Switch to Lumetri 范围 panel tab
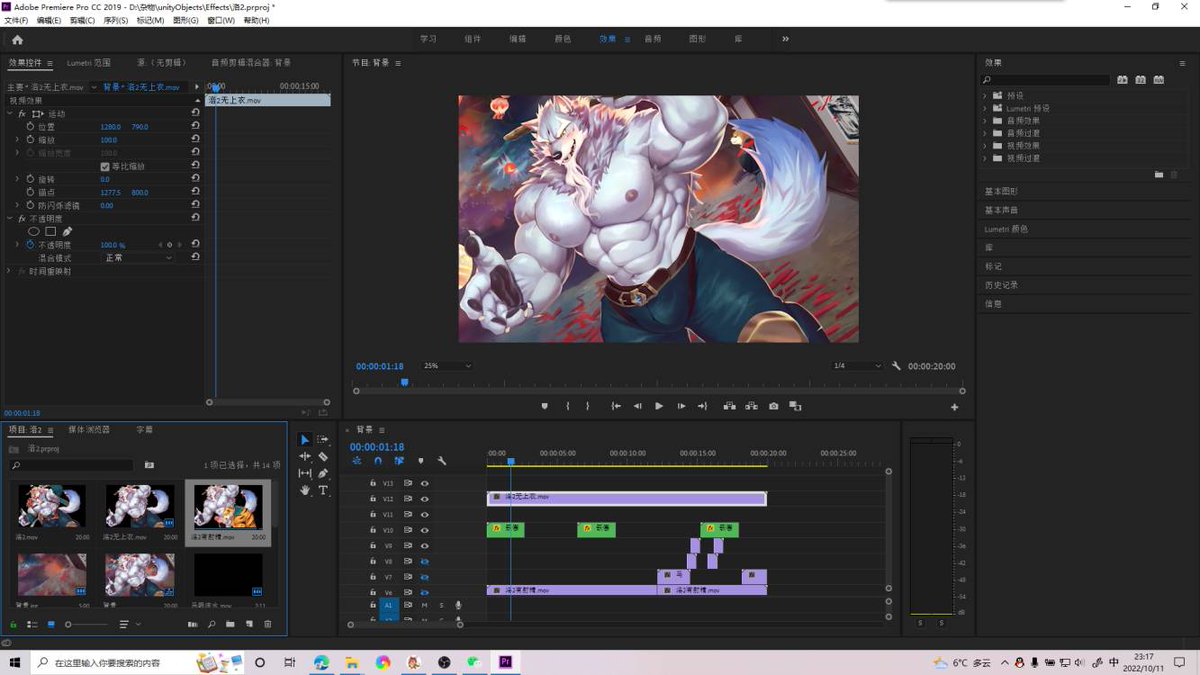The height and width of the screenshot is (675, 1200). point(89,63)
